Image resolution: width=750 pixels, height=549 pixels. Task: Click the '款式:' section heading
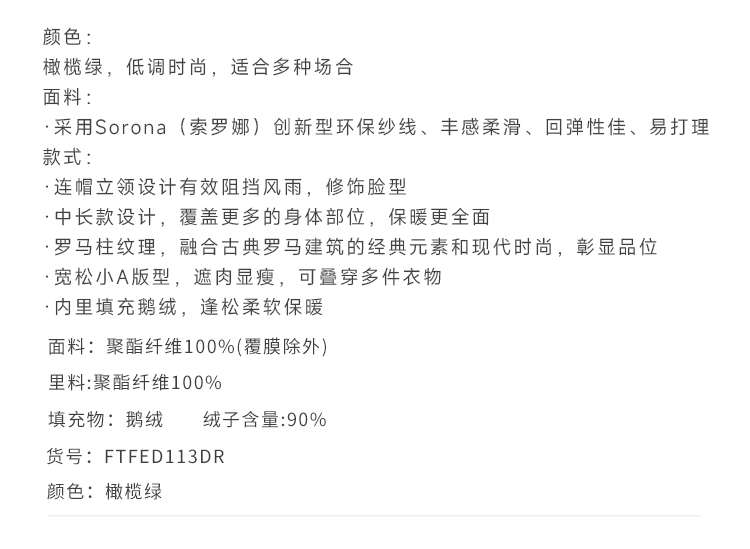(68, 157)
